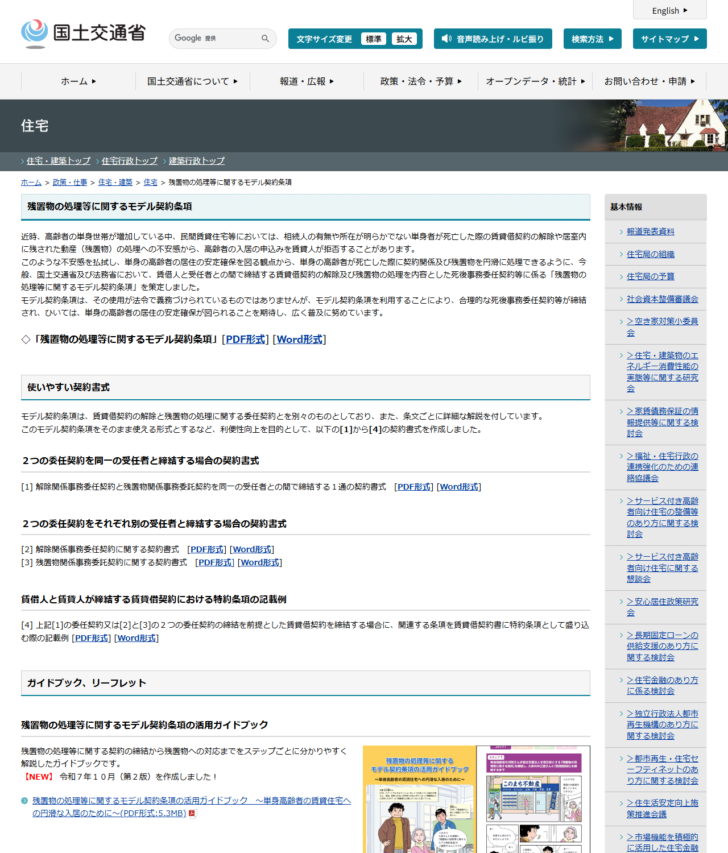Screen dimensions: 728x853
Task: Open the 活用ガイドブック PDF link
Action: coord(191,807)
